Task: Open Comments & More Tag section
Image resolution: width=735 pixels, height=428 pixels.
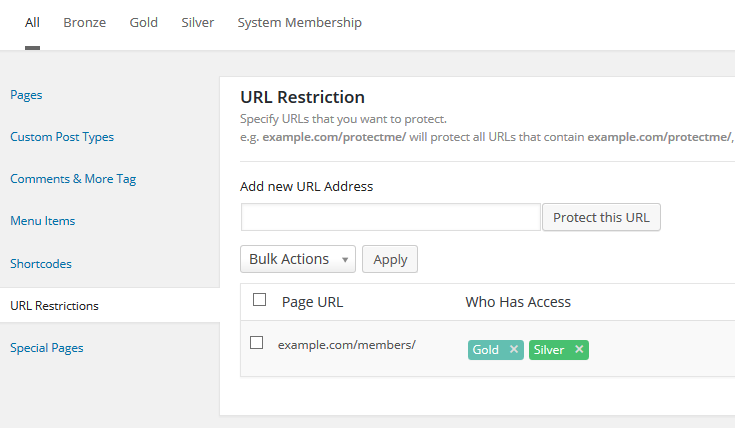Action: [x=73, y=179]
